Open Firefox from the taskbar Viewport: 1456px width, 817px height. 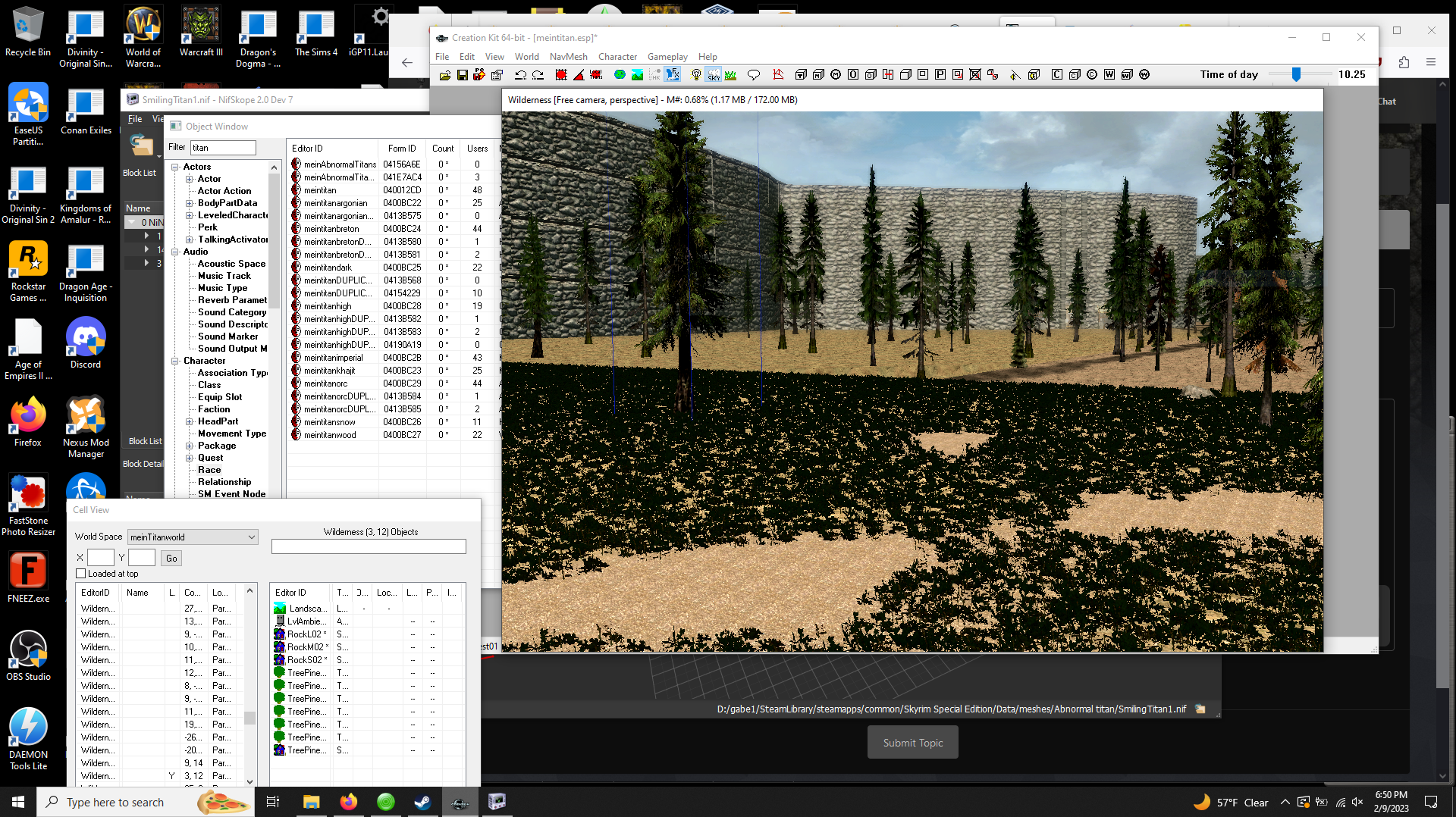349,802
